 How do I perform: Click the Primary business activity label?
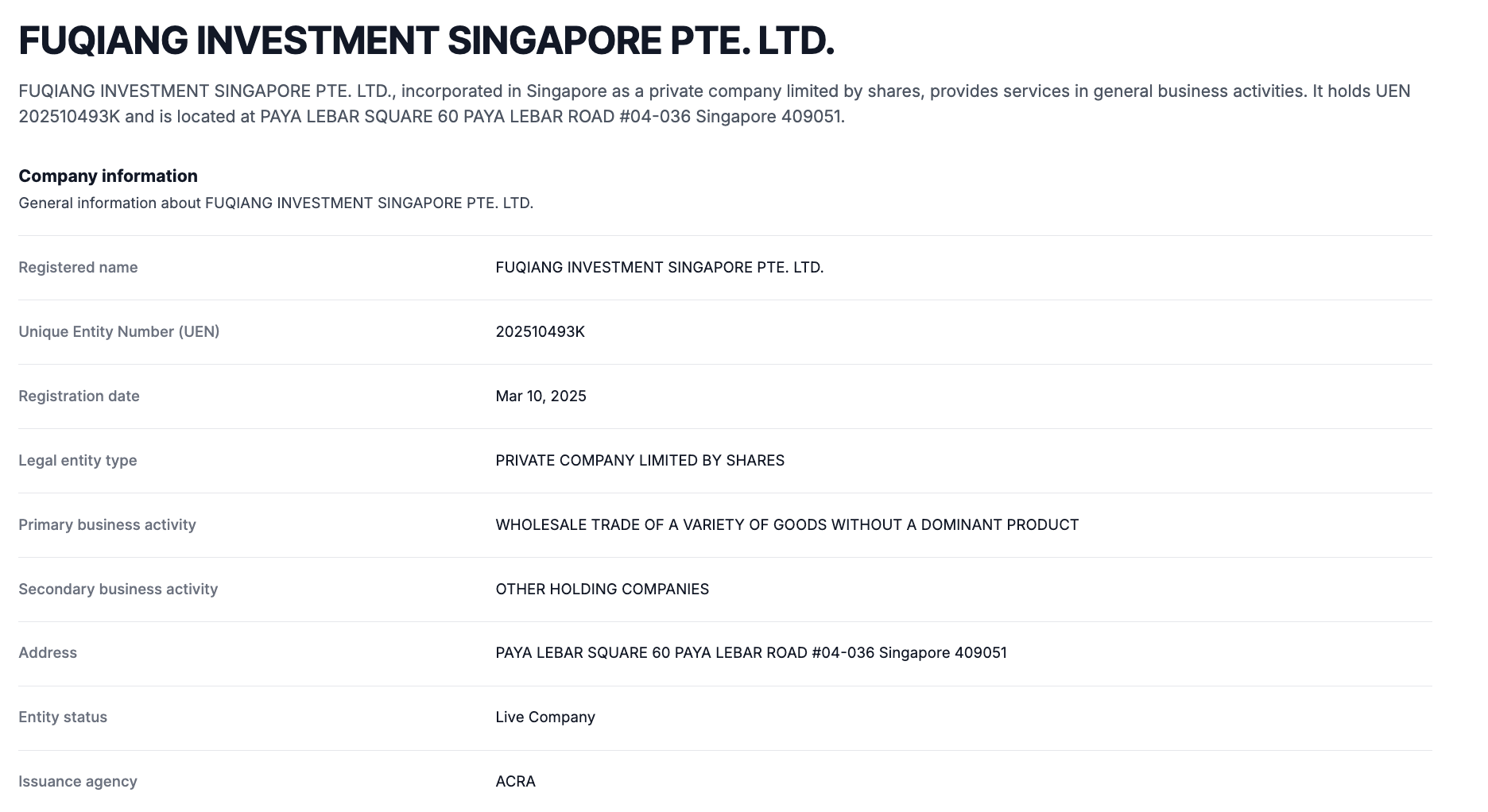[107, 525]
